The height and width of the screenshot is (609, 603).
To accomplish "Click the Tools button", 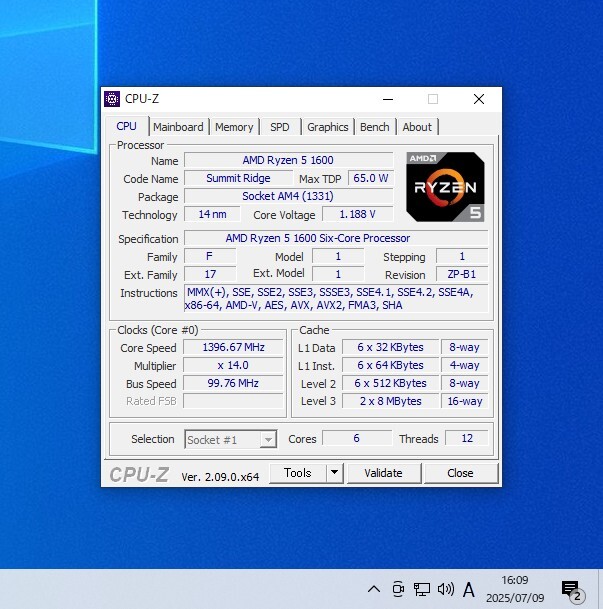I will 298,473.
